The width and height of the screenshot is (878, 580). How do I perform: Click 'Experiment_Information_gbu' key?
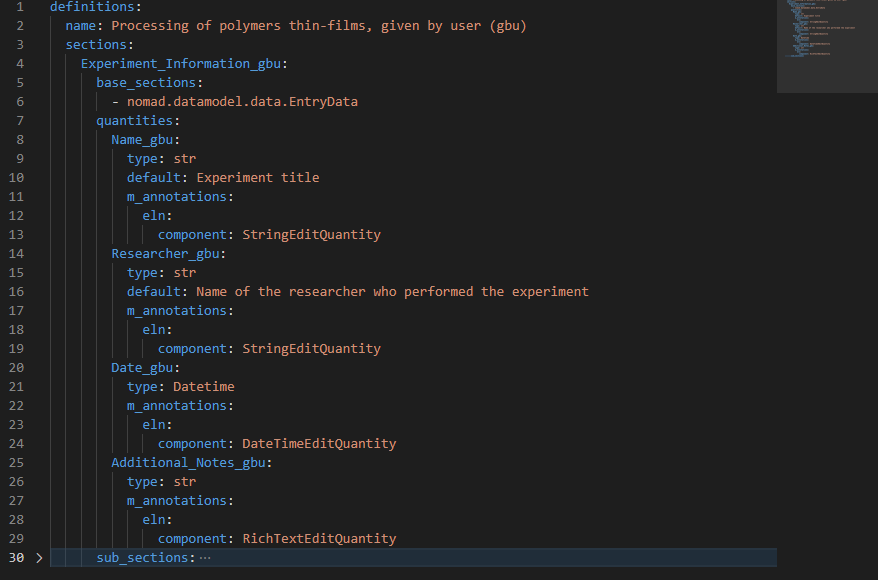(x=181, y=64)
